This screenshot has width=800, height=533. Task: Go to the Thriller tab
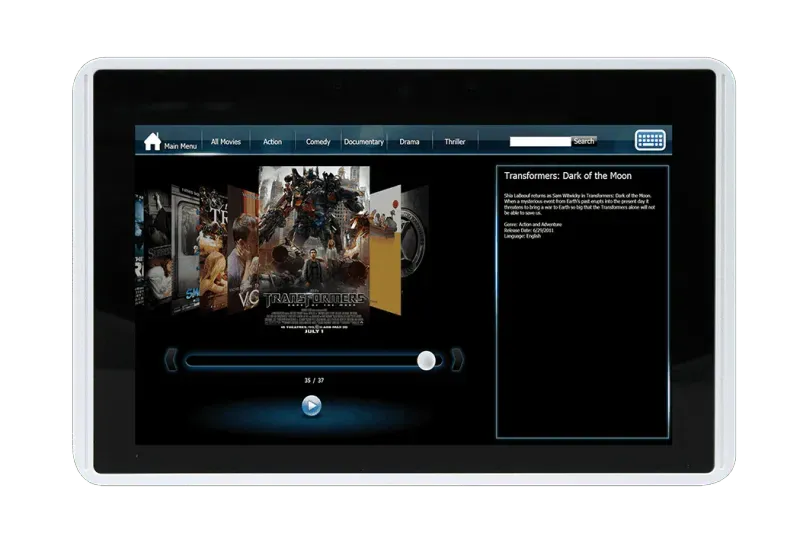455,142
